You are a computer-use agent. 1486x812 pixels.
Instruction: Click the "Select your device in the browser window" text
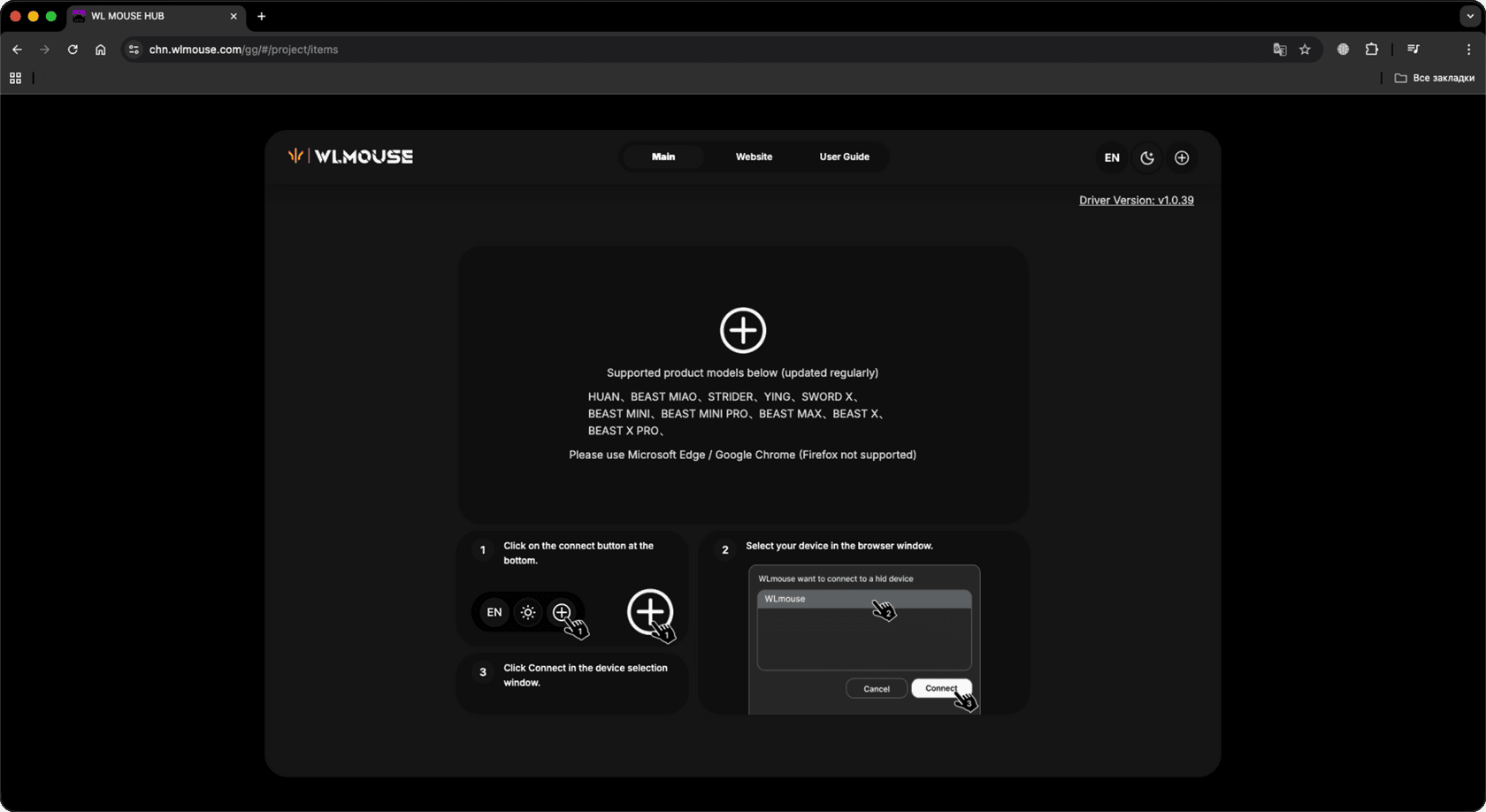tap(839, 546)
